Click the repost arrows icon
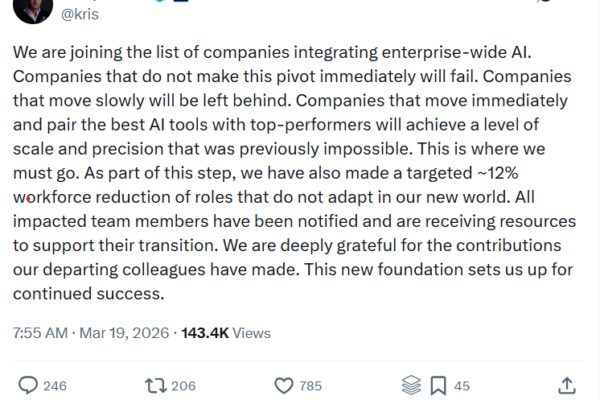 pos(154,385)
